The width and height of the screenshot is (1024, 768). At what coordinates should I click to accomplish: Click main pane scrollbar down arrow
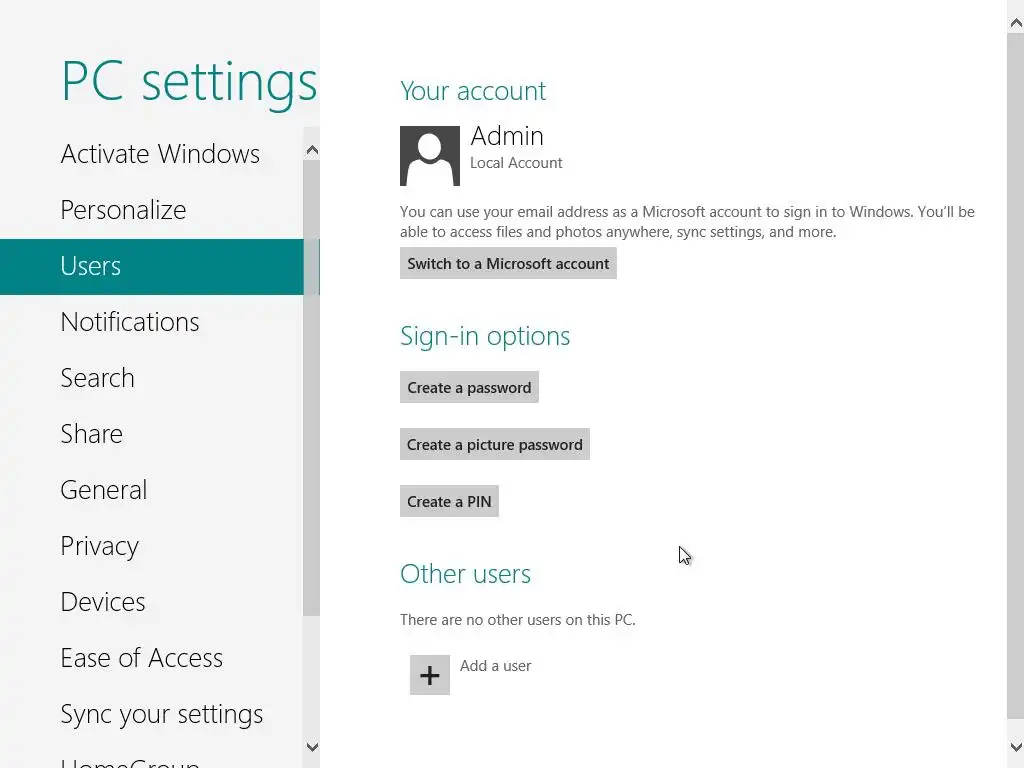[x=1016, y=747]
